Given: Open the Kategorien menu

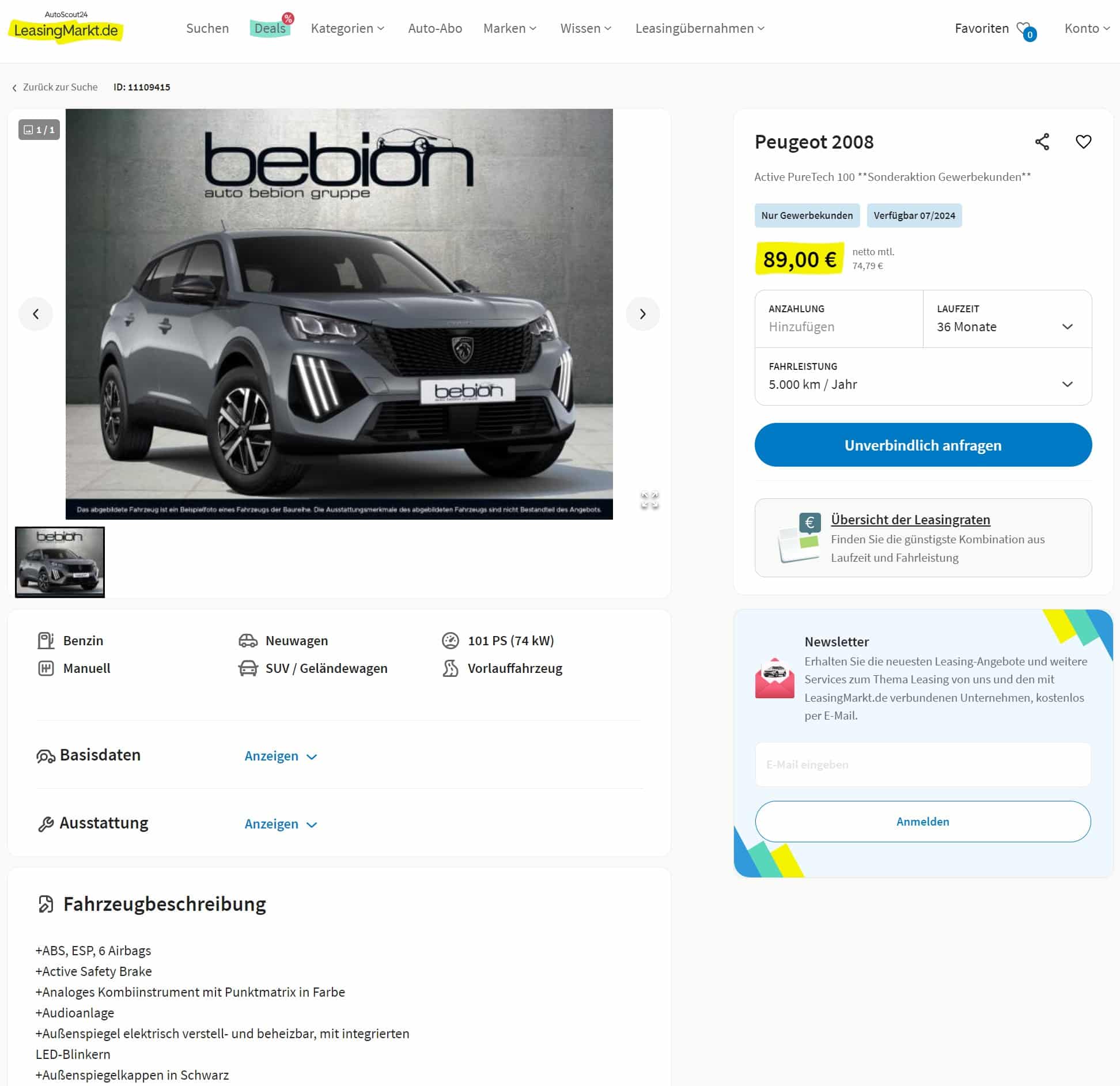Looking at the screenshot, I should pyautogui.click(x=347, y=28).
